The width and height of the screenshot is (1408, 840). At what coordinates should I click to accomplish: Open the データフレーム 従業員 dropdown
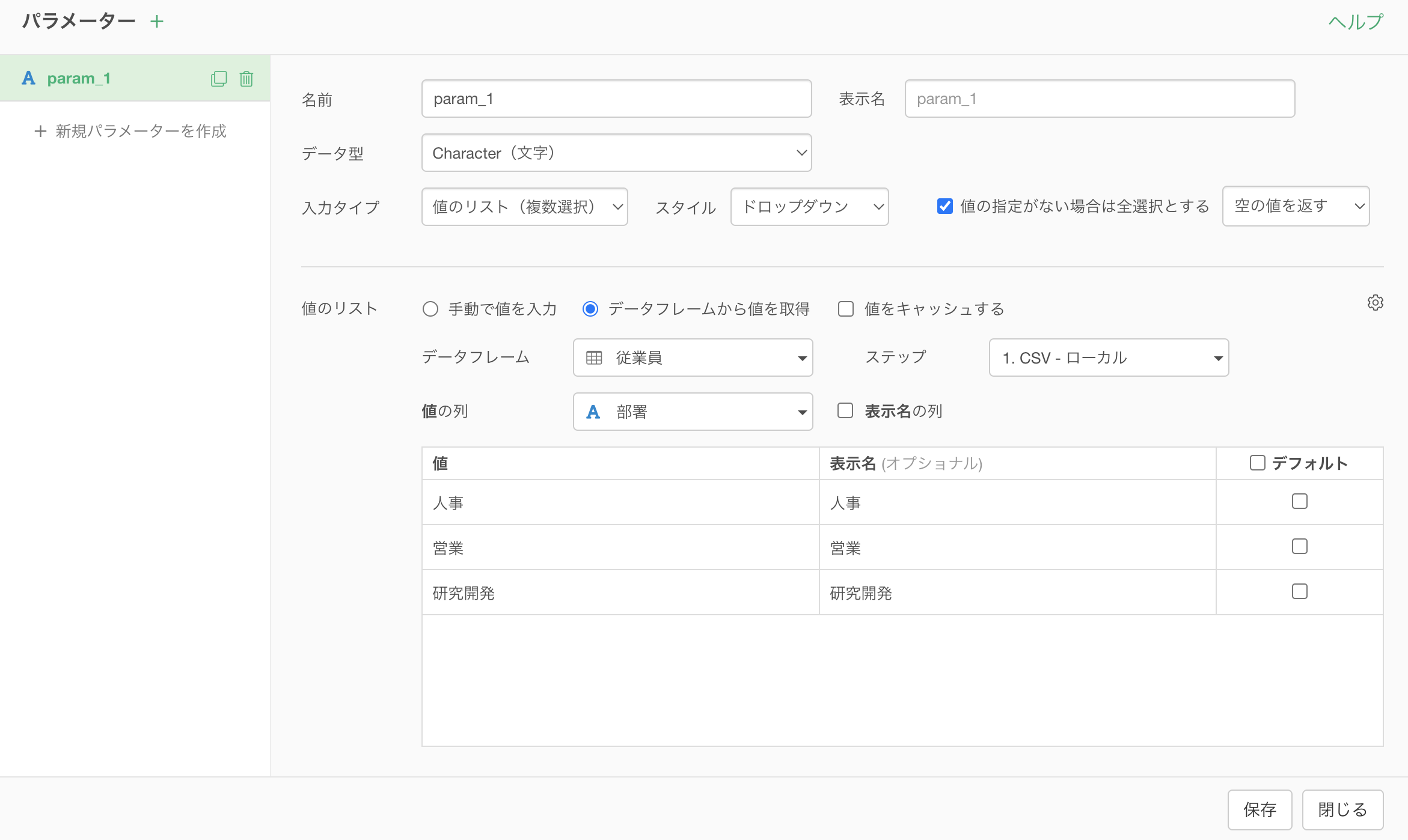[693, 358]
